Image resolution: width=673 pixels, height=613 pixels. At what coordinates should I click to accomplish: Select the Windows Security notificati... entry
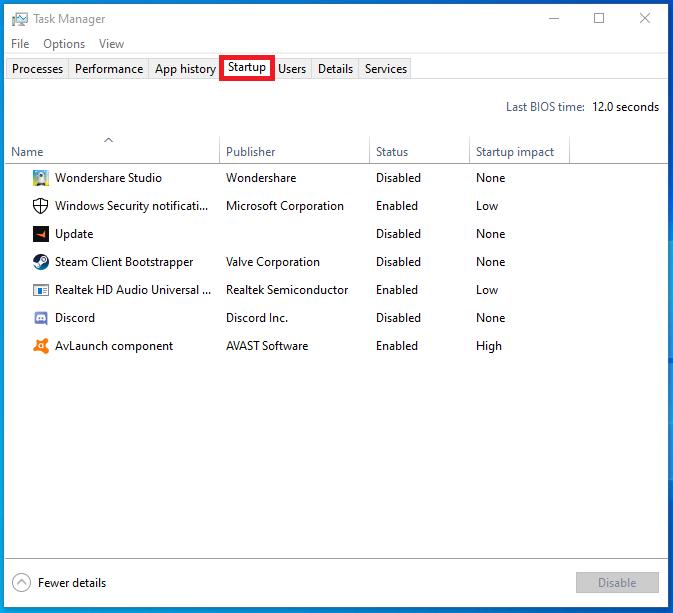131,206
